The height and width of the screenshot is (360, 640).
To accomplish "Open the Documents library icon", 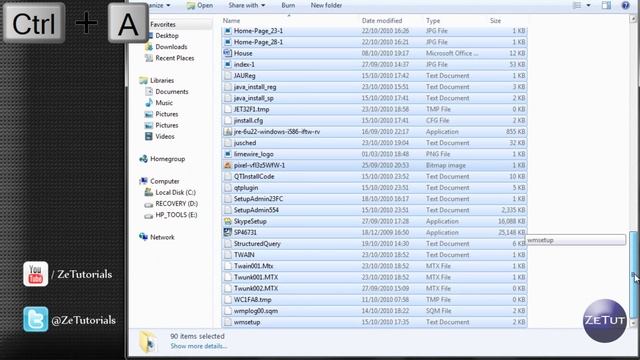I will (x=149, y=91).
